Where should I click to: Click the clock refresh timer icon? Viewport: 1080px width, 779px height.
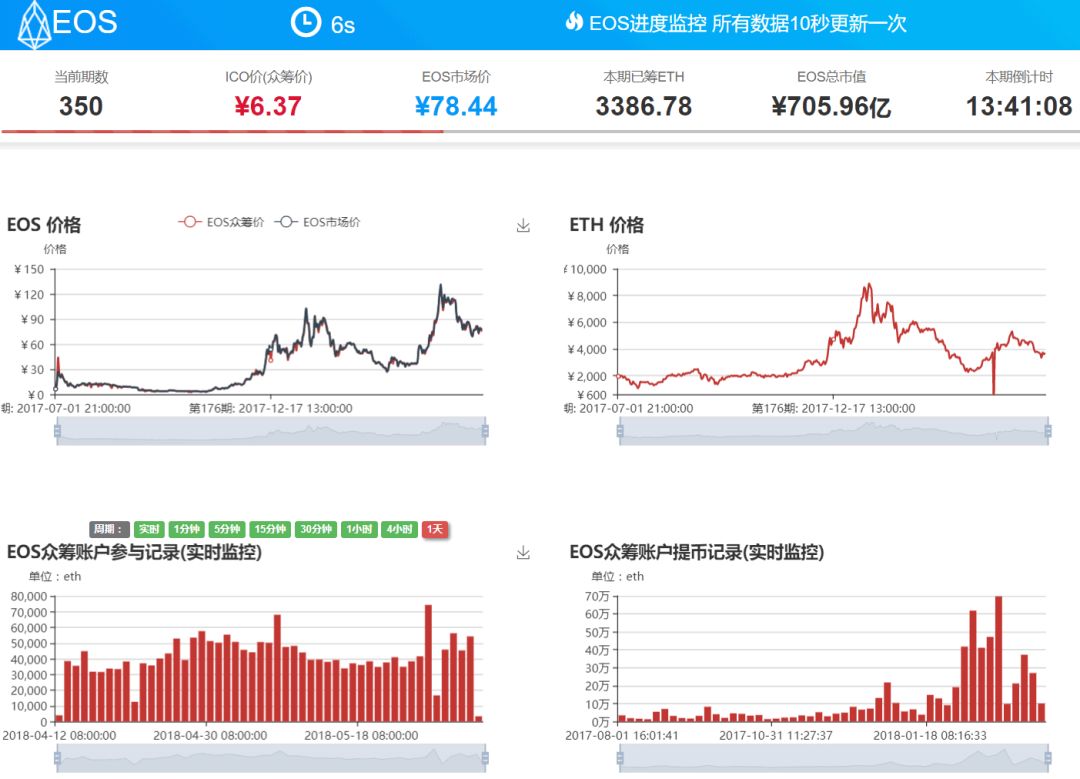pyautogui.click(x=306, y=23)
